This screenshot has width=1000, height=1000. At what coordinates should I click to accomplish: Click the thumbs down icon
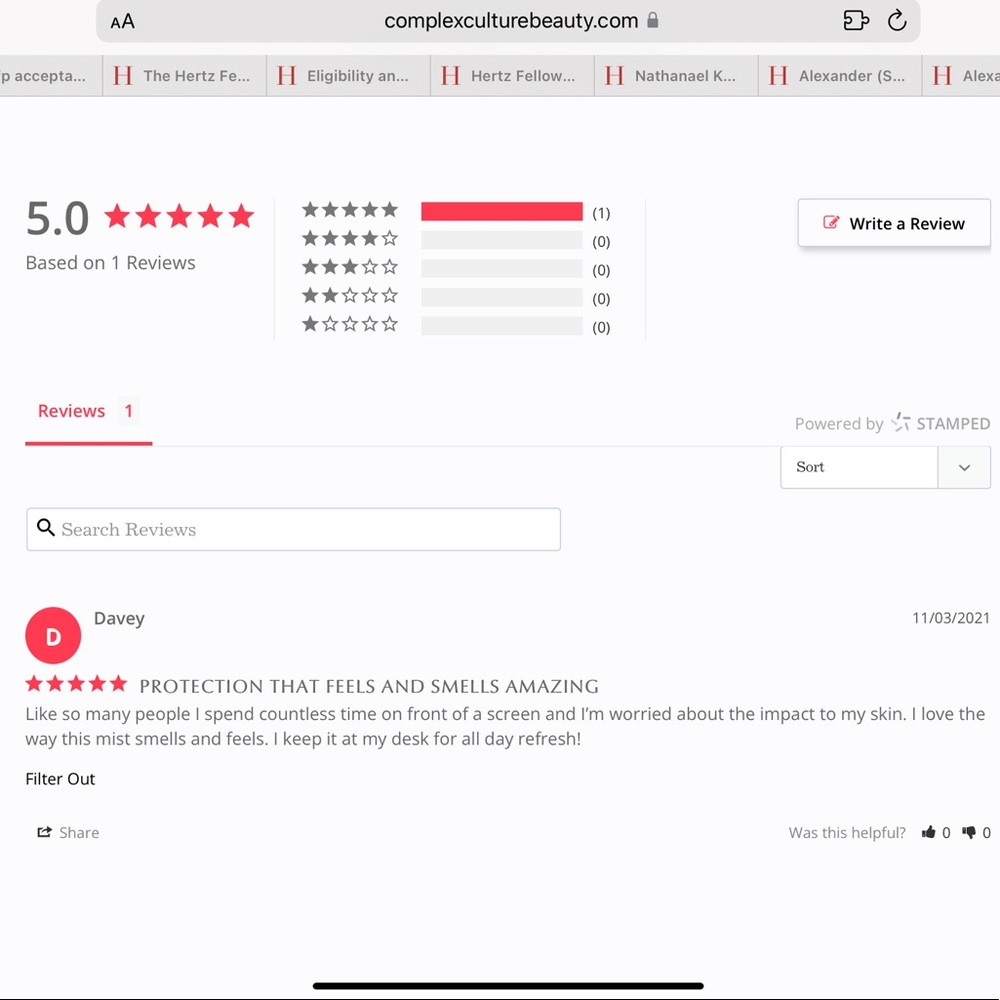pos(969,832)
